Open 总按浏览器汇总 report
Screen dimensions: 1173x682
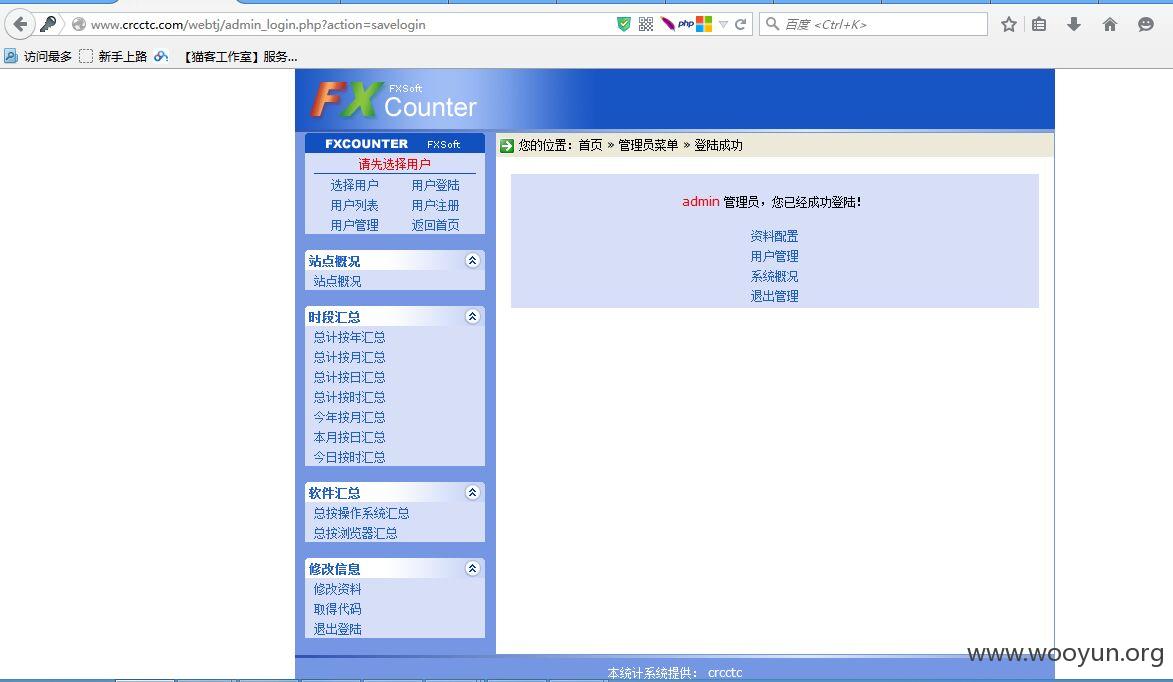click(355, 533)
